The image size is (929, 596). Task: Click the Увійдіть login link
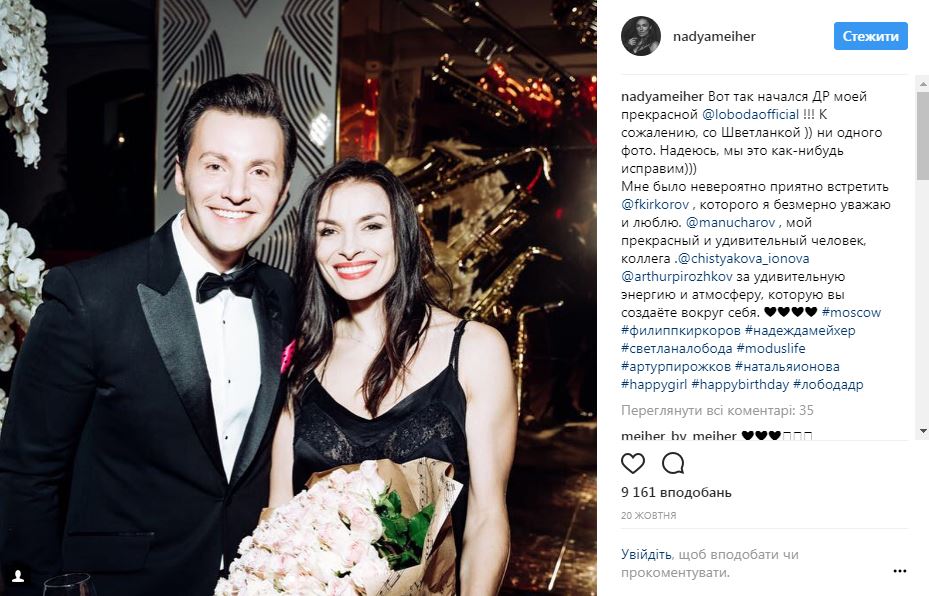coord(646,555)
